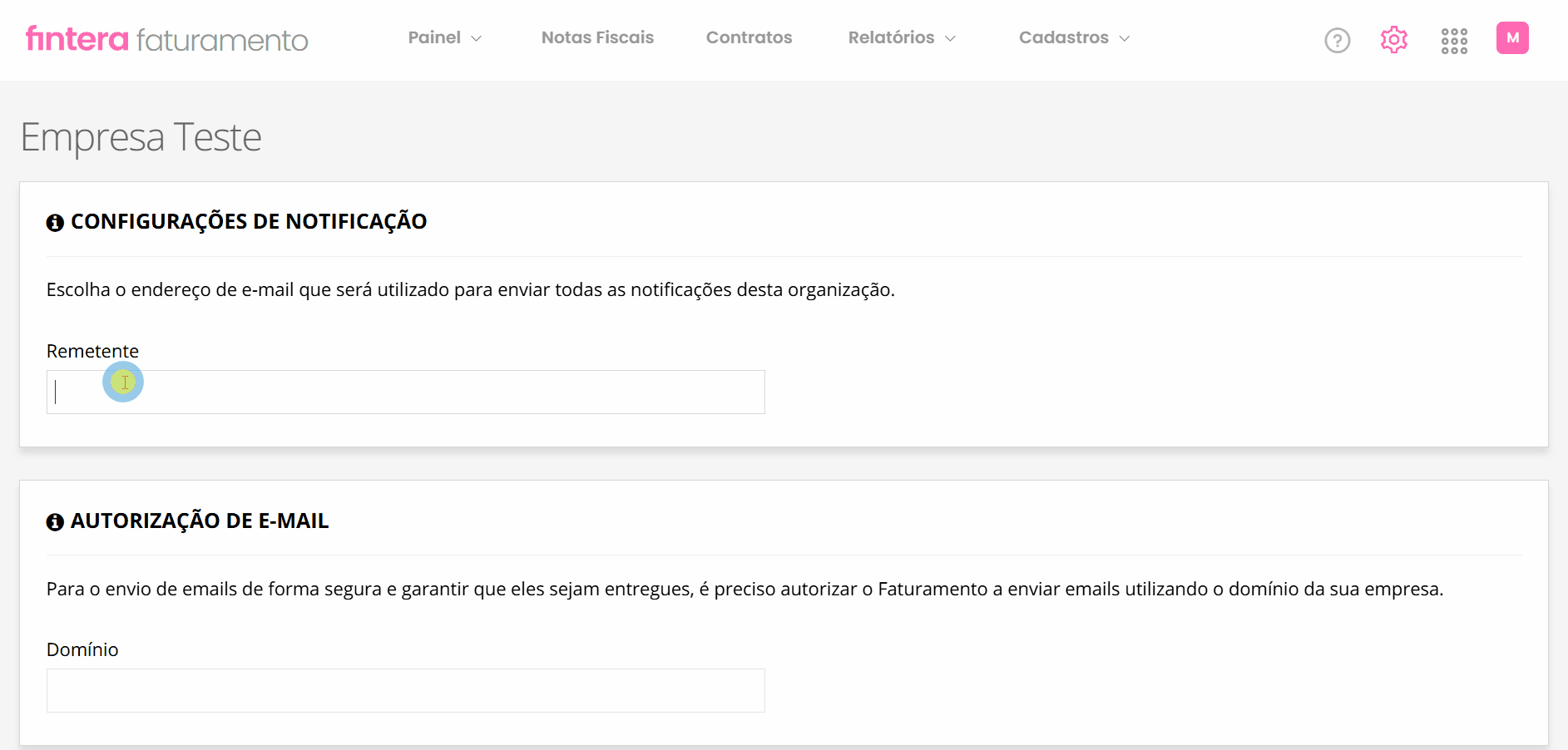1568x750 pixels.
Task: Click the Empresa Teste page title
Action: 141,137
